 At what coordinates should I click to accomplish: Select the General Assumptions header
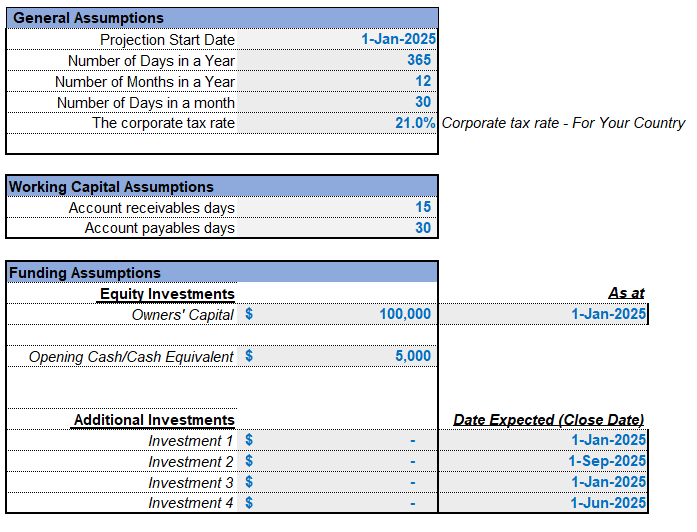pyautogui.click(x=222, y=18)
